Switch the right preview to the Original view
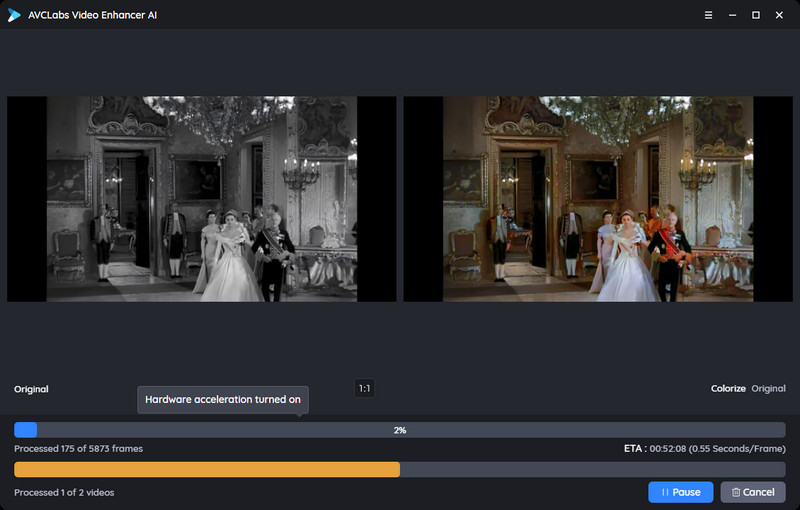The width and height of the screenshot is (800, 510). point(768,389)
